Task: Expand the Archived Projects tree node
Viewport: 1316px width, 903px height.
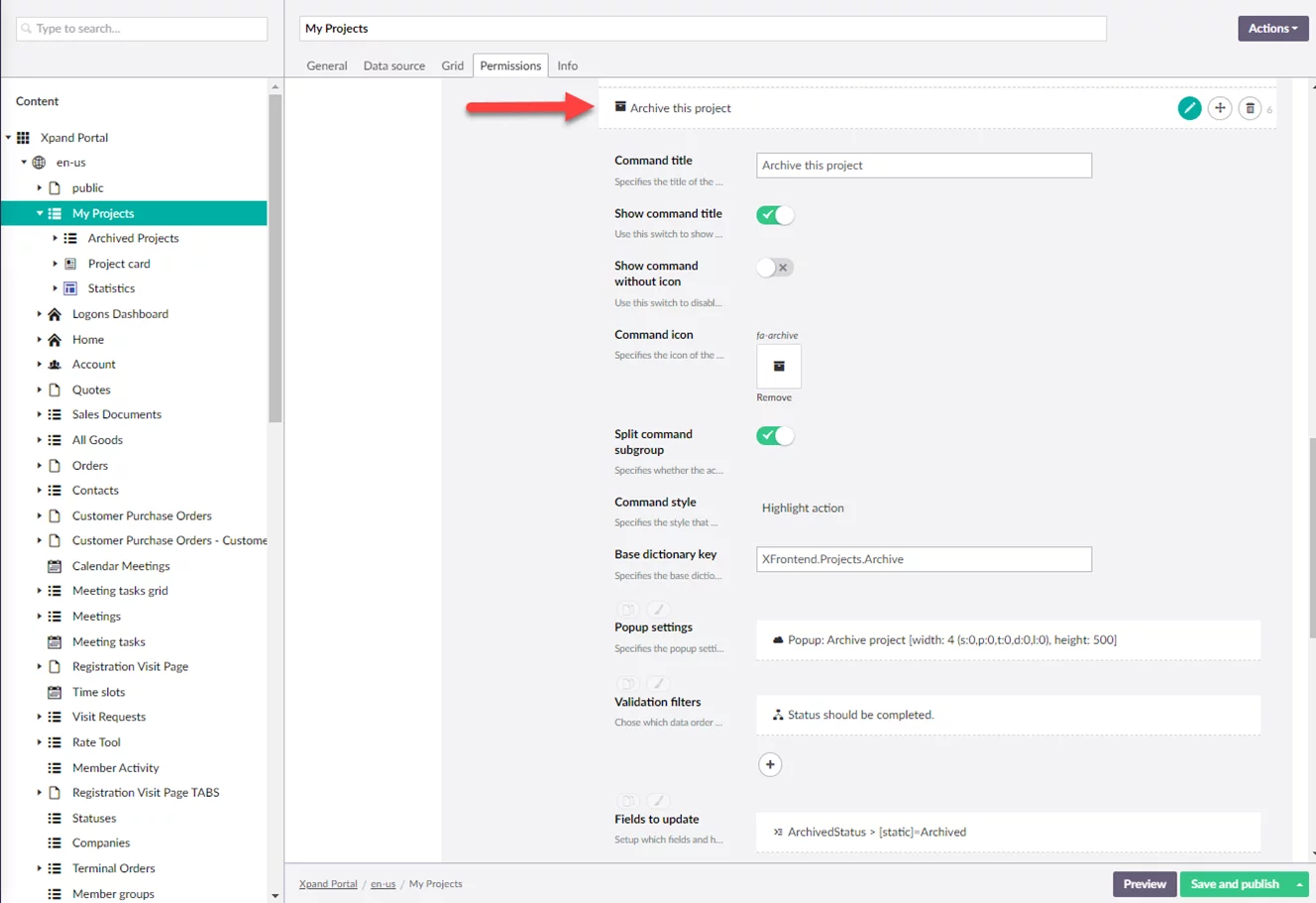Action: pos(55,238)
